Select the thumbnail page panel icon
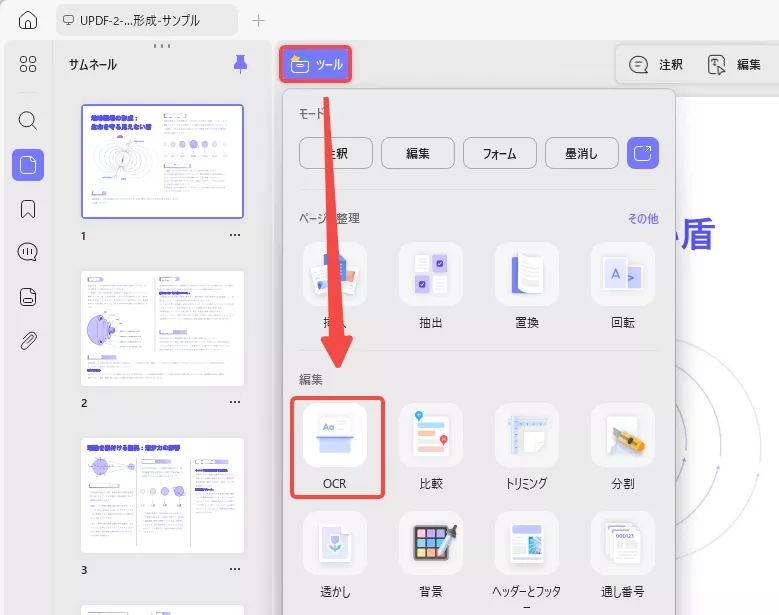Image resolution: width=779 pixels, height=615 pixels. tap(28, 165)
